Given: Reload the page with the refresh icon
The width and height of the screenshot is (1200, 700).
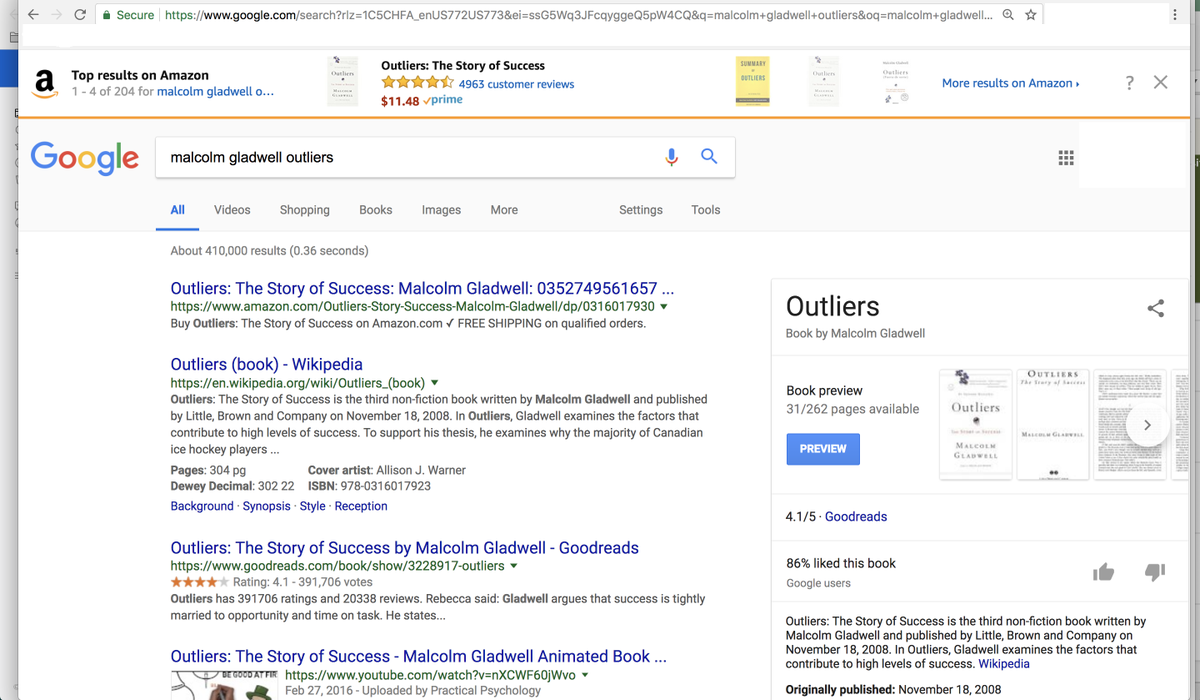Looking at the screenshot, I should (x=80, y=15).
